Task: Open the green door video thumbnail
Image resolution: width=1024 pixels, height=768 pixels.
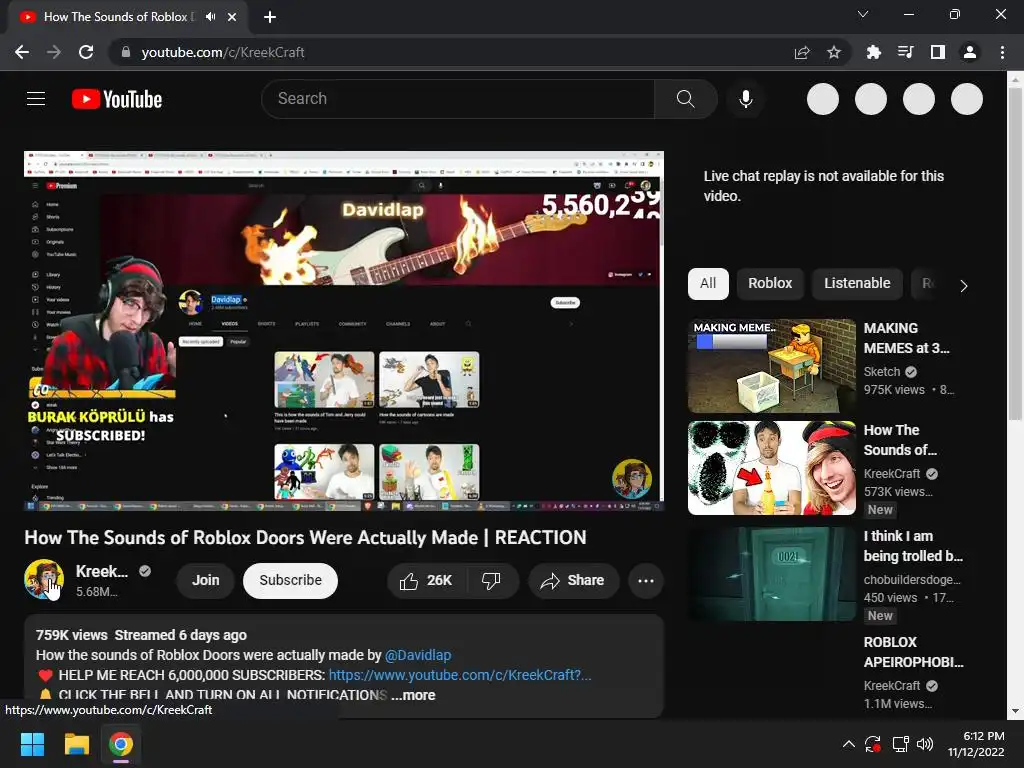Action: point(772,574)
